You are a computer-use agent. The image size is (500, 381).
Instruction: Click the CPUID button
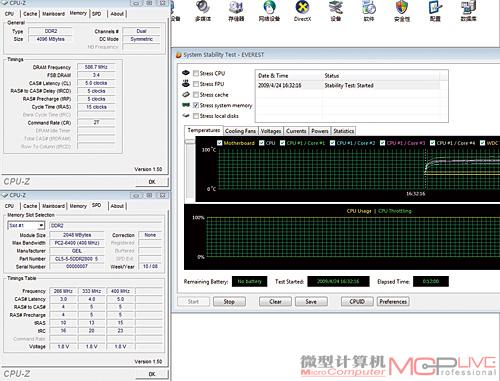point(357,302)
